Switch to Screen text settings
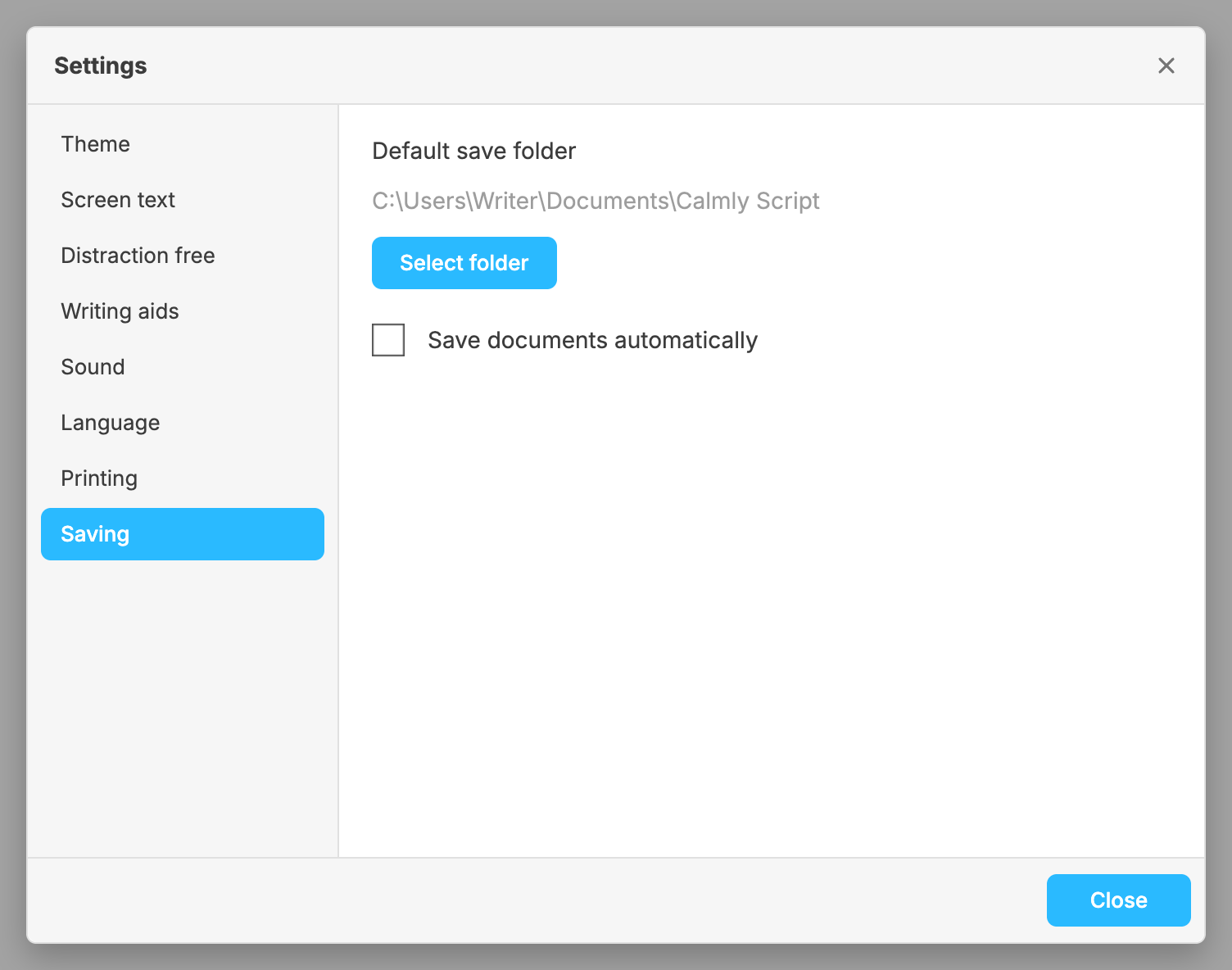Screen dimensions: 1232x970 pyautogui.click(x=183, y=200)
